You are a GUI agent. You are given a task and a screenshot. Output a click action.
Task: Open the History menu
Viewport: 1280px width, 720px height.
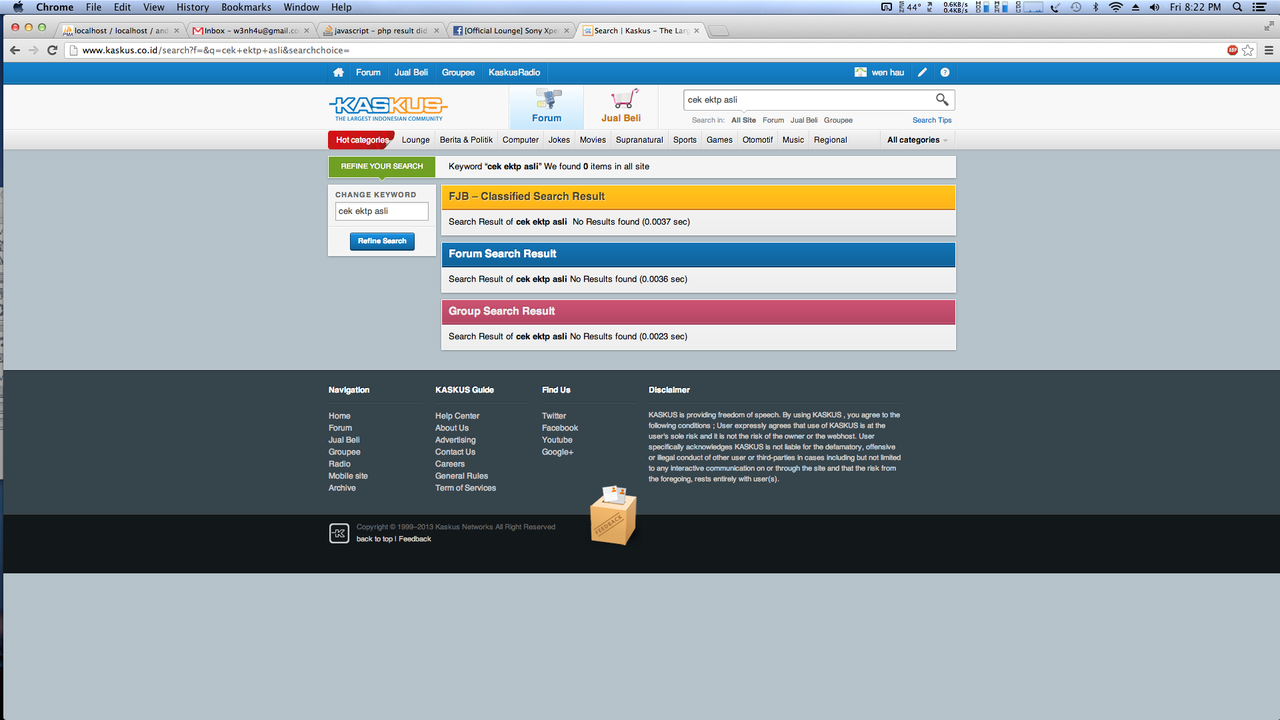click(192, 7)
